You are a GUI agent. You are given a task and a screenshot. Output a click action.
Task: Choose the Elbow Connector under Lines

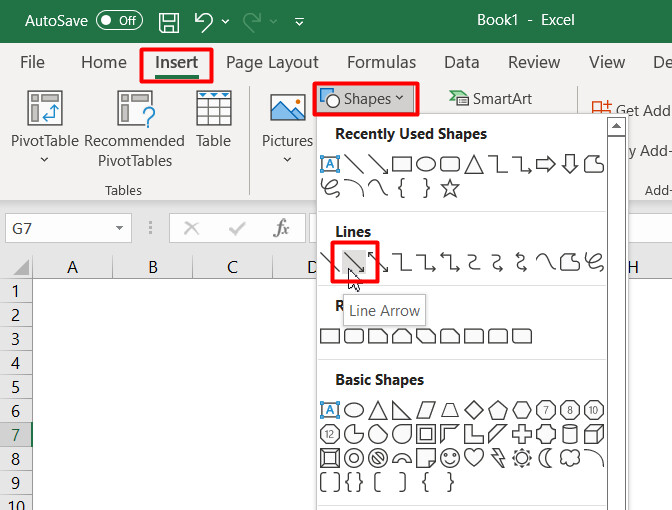402,262
